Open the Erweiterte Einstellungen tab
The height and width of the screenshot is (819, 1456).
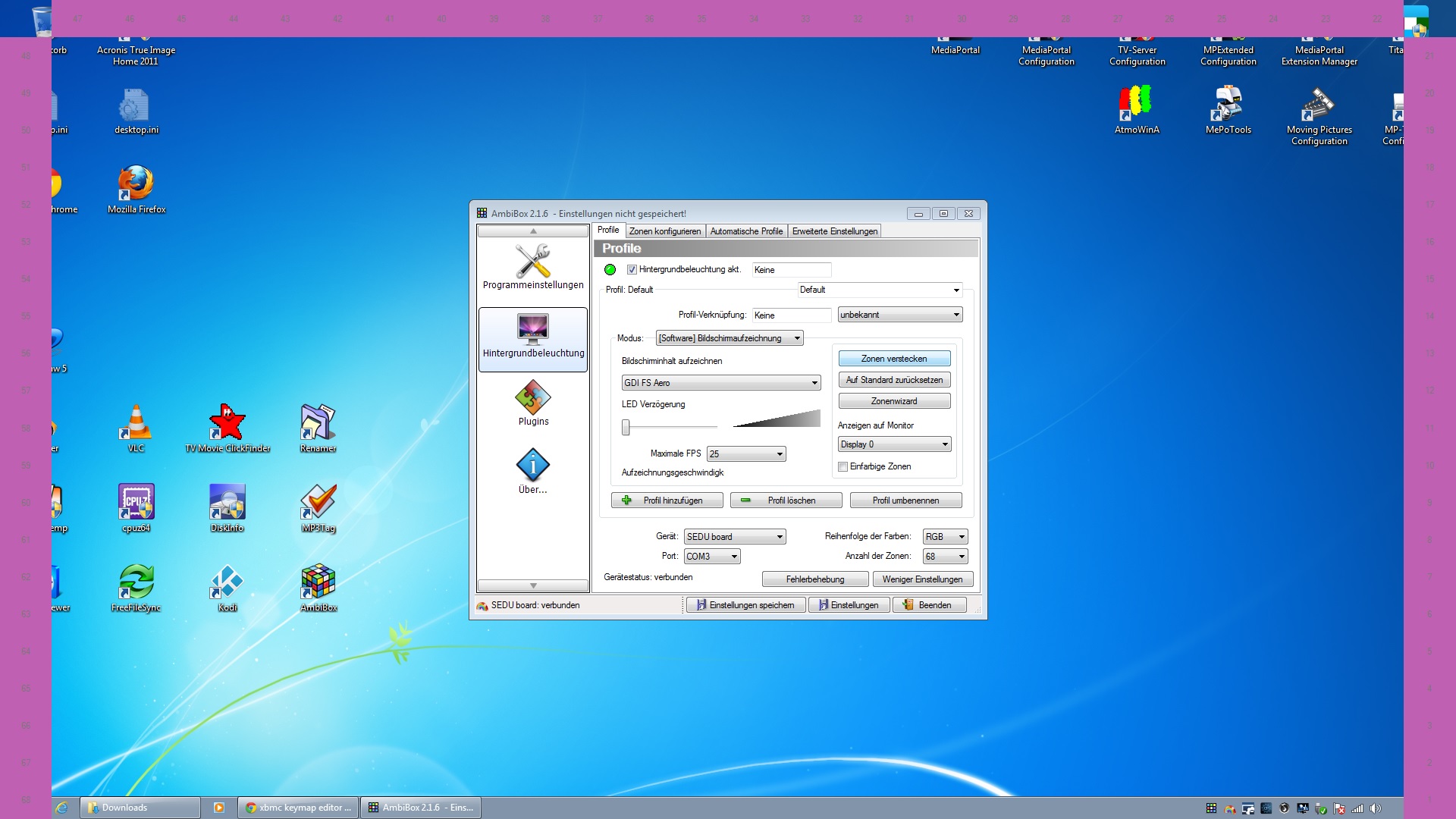click(x=834, y=231)
